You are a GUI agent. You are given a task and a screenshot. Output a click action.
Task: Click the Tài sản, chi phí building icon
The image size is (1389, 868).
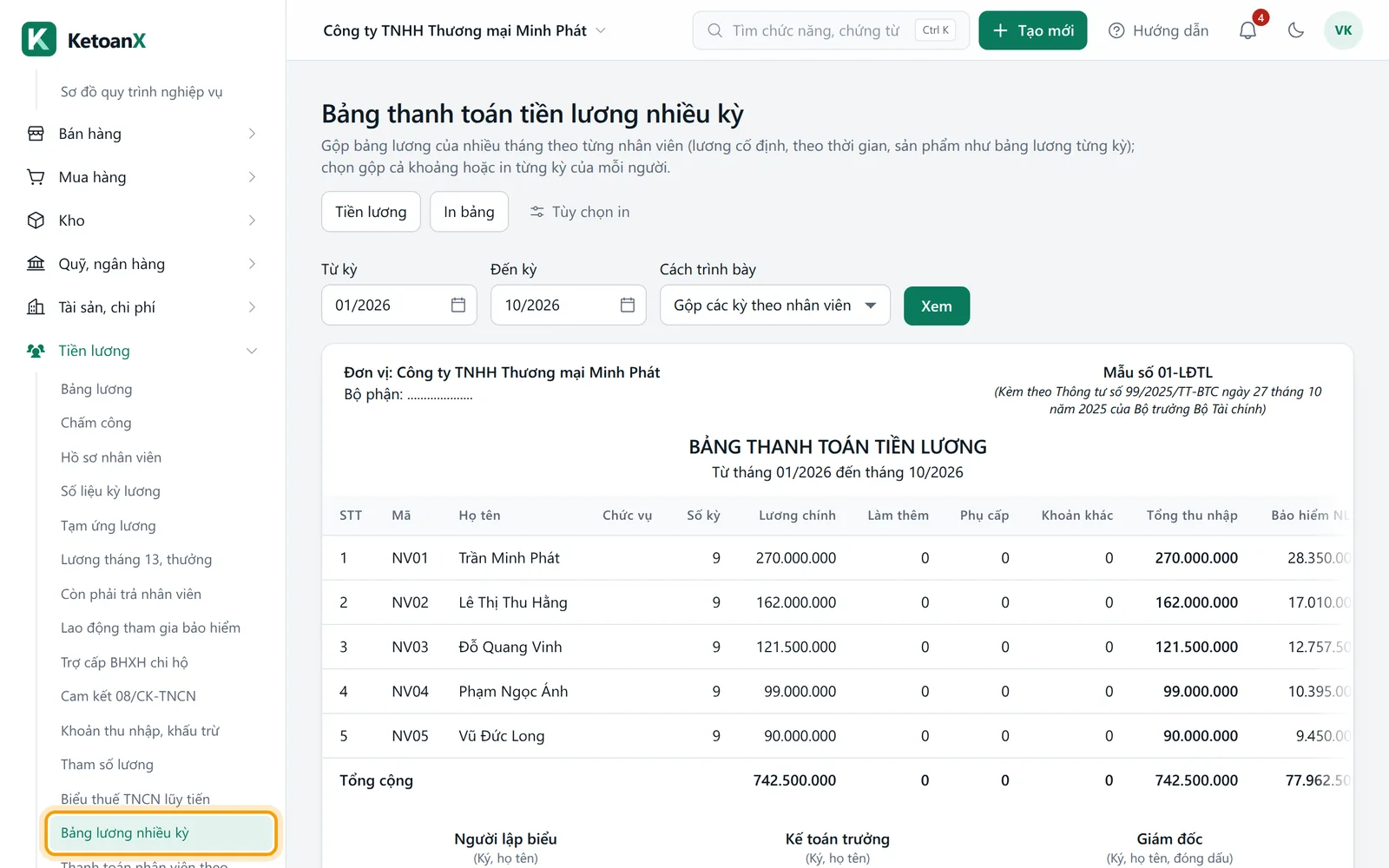36,307
